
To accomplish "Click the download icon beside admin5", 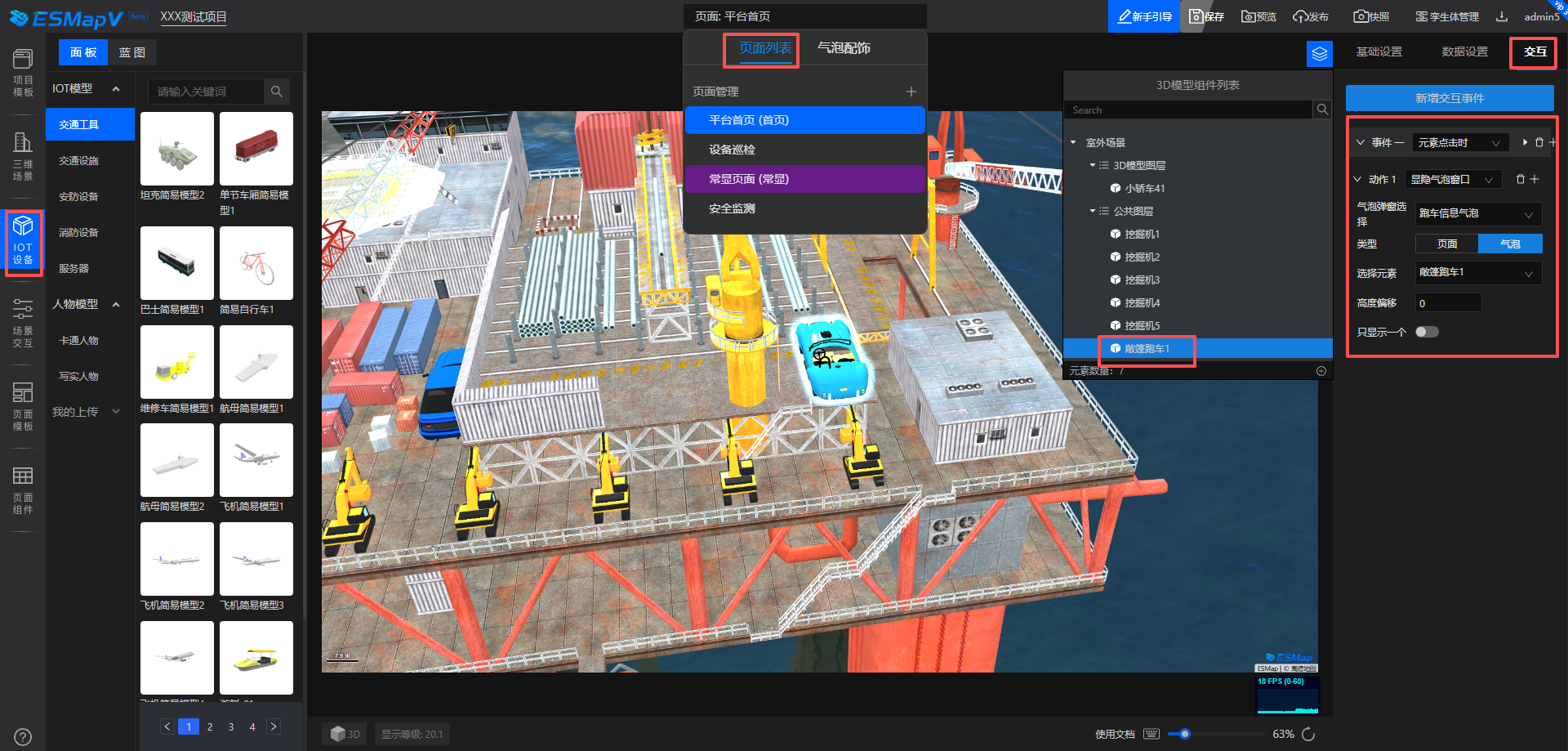I will point(1502,16).
